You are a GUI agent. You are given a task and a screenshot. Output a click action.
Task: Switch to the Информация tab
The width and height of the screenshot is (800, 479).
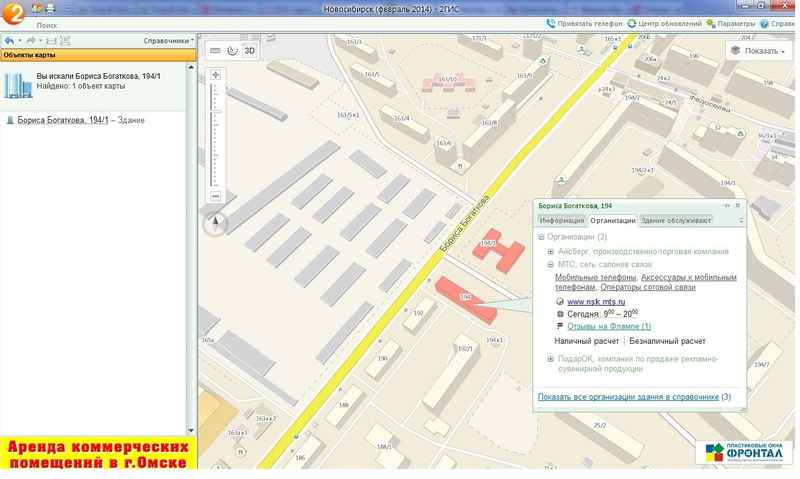(x=561, y=220)
